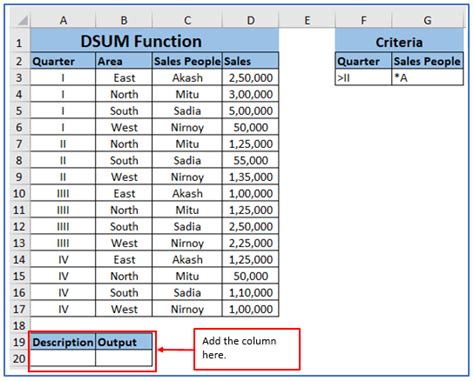The height and width of the screenshot is (381, 474).
Task: Click the Criteria title cell
Action: pyautogui.click(x=399, y=40)
